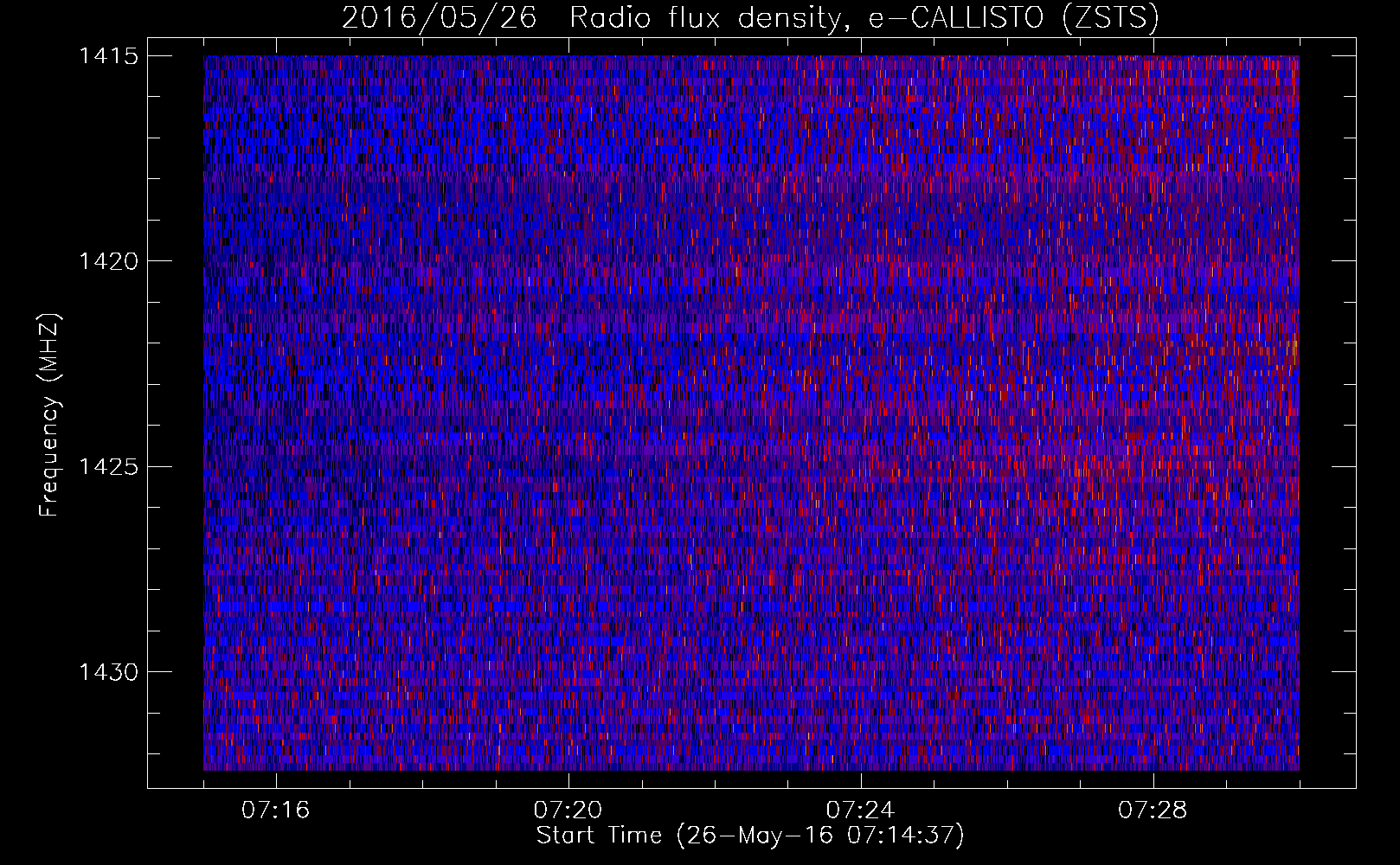Click the 'Frequency (MHZ)' axis label

click(x=49, y=415)
